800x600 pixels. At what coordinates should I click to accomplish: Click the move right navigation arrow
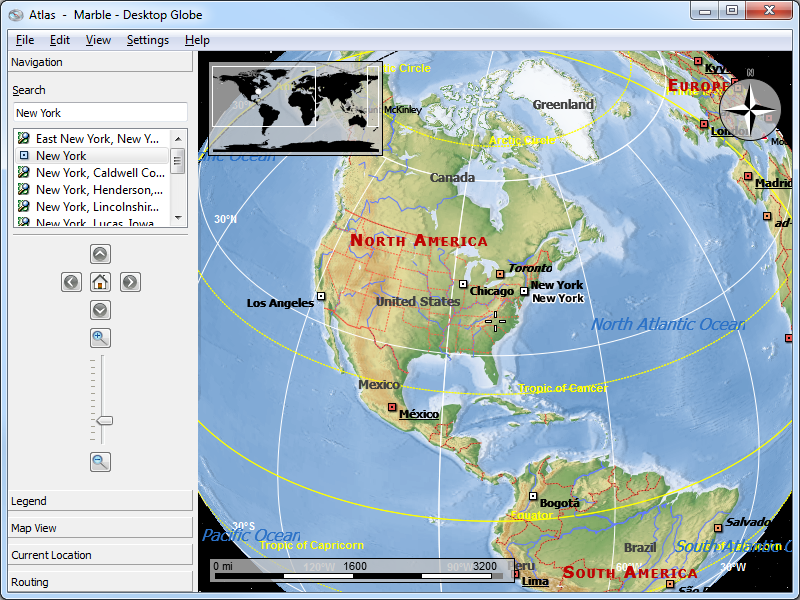pyautogui.click(x=130, y=282)
